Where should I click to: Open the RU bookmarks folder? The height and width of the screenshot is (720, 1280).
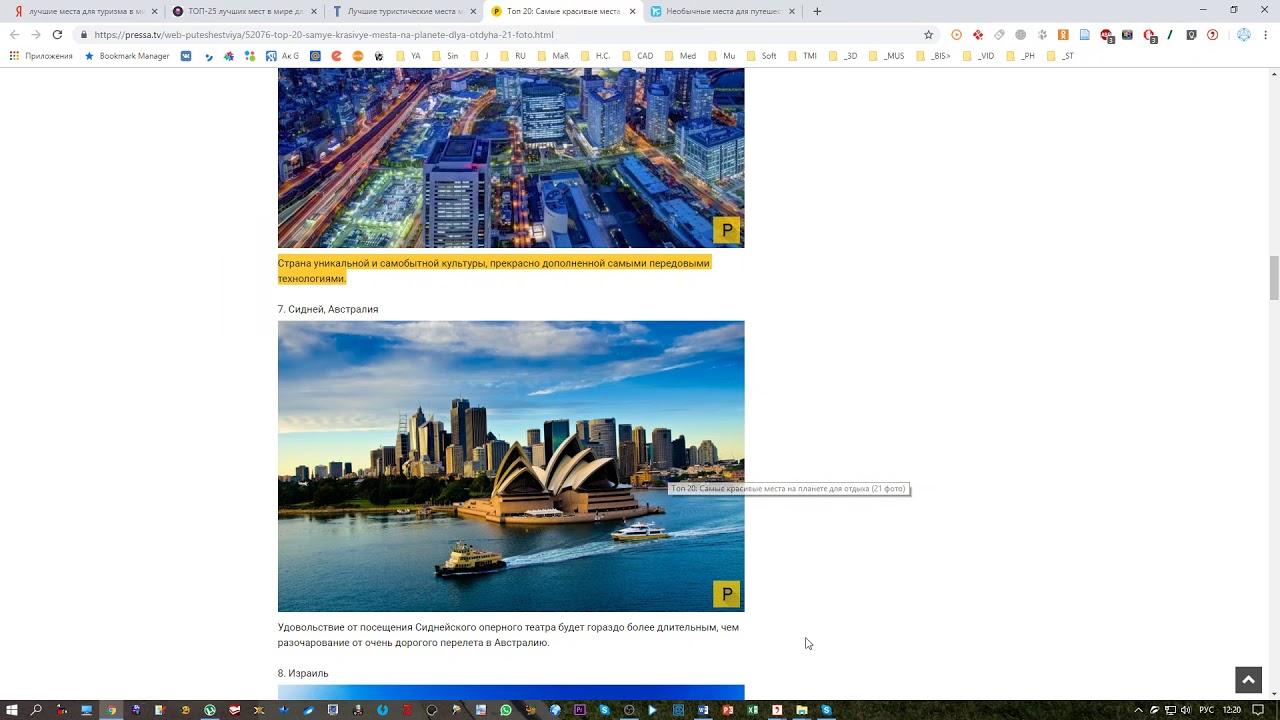pos(512,56)
